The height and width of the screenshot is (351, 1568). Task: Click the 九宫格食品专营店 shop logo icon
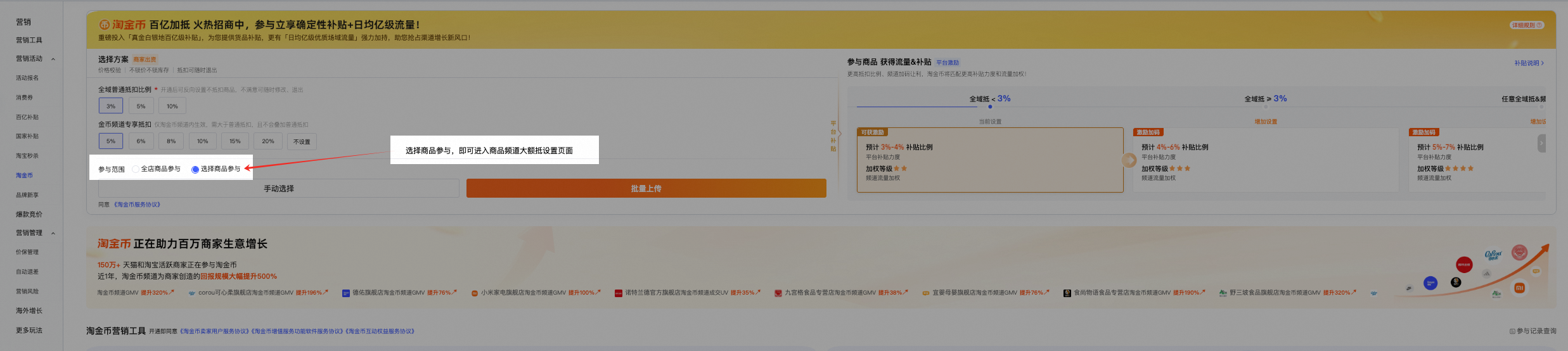(778, 293)
